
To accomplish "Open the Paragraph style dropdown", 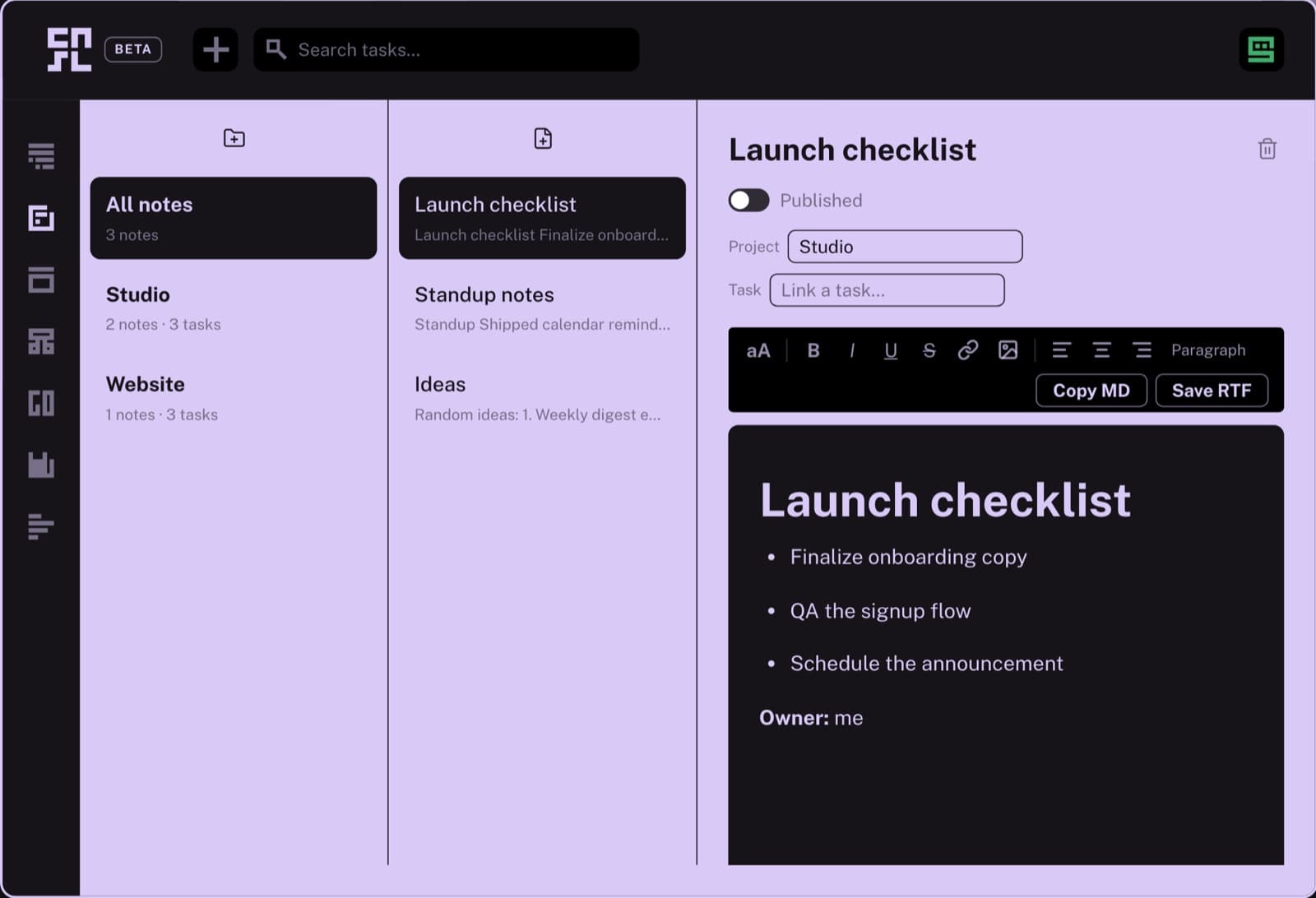I will [1208, 350].
